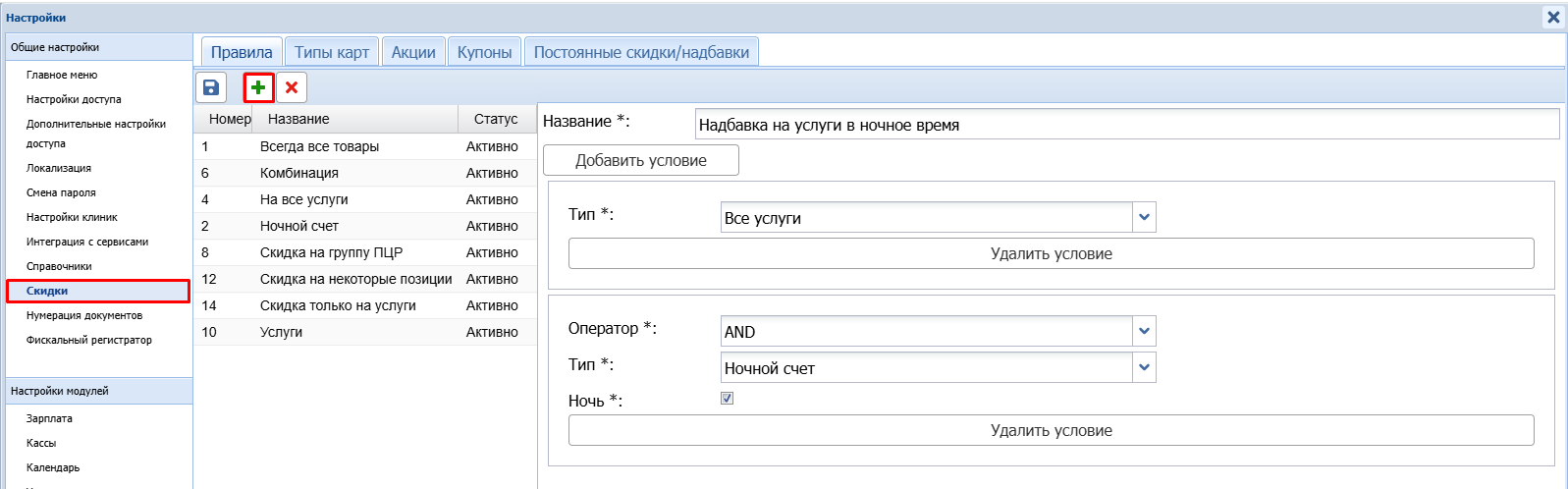Open Справочники in the sidebar
This screenshot has height=489, width=1568.
click(x=59, y=266)
